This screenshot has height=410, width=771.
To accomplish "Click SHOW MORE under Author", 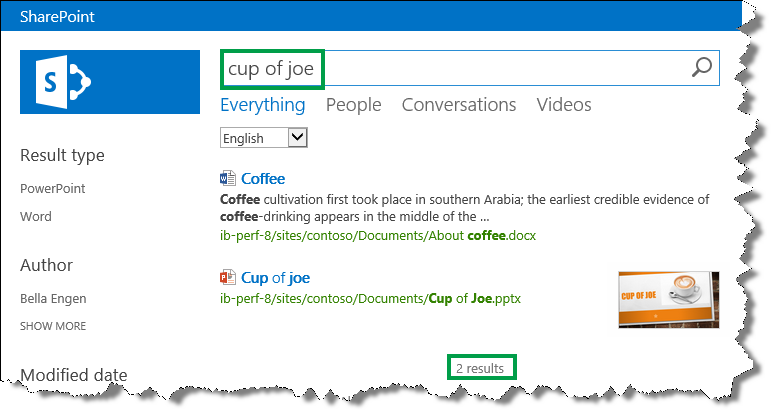I will pyautogui.click(x=53, y=326).
